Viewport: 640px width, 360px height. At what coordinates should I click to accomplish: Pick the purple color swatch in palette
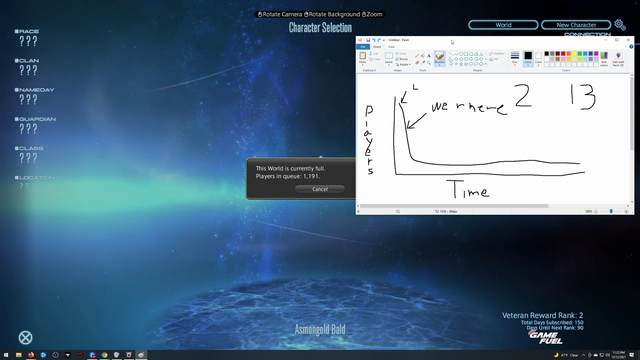[x=596, y=53]
